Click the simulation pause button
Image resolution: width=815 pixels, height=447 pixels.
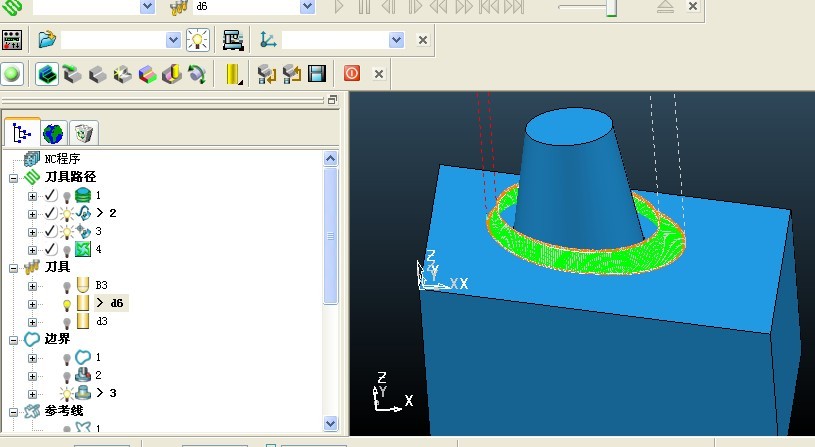pyautogui.click(x=364, y=6)
